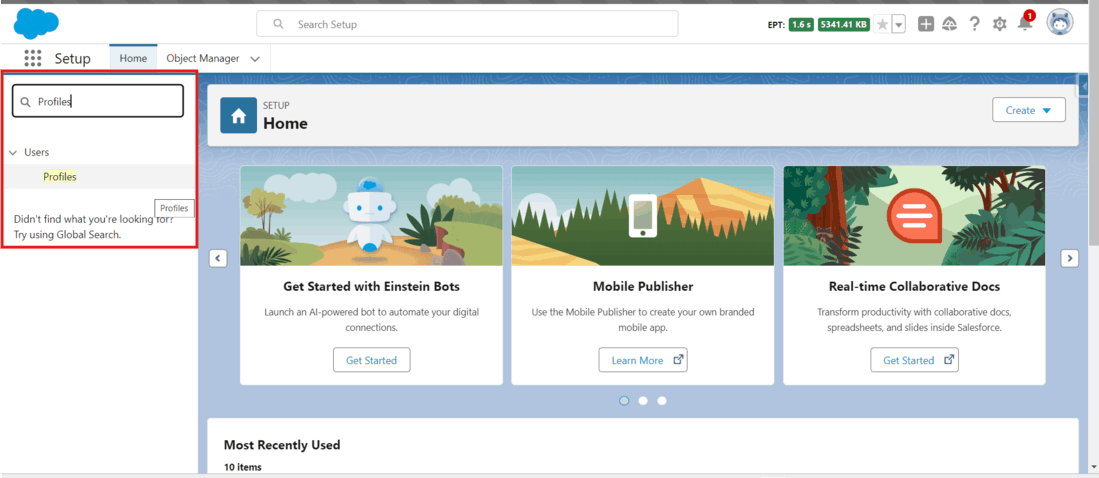Viewport: 1099px width, 478px height.
Task: Click the Mobile Publisher card title
Action: [x=643, y=287]
